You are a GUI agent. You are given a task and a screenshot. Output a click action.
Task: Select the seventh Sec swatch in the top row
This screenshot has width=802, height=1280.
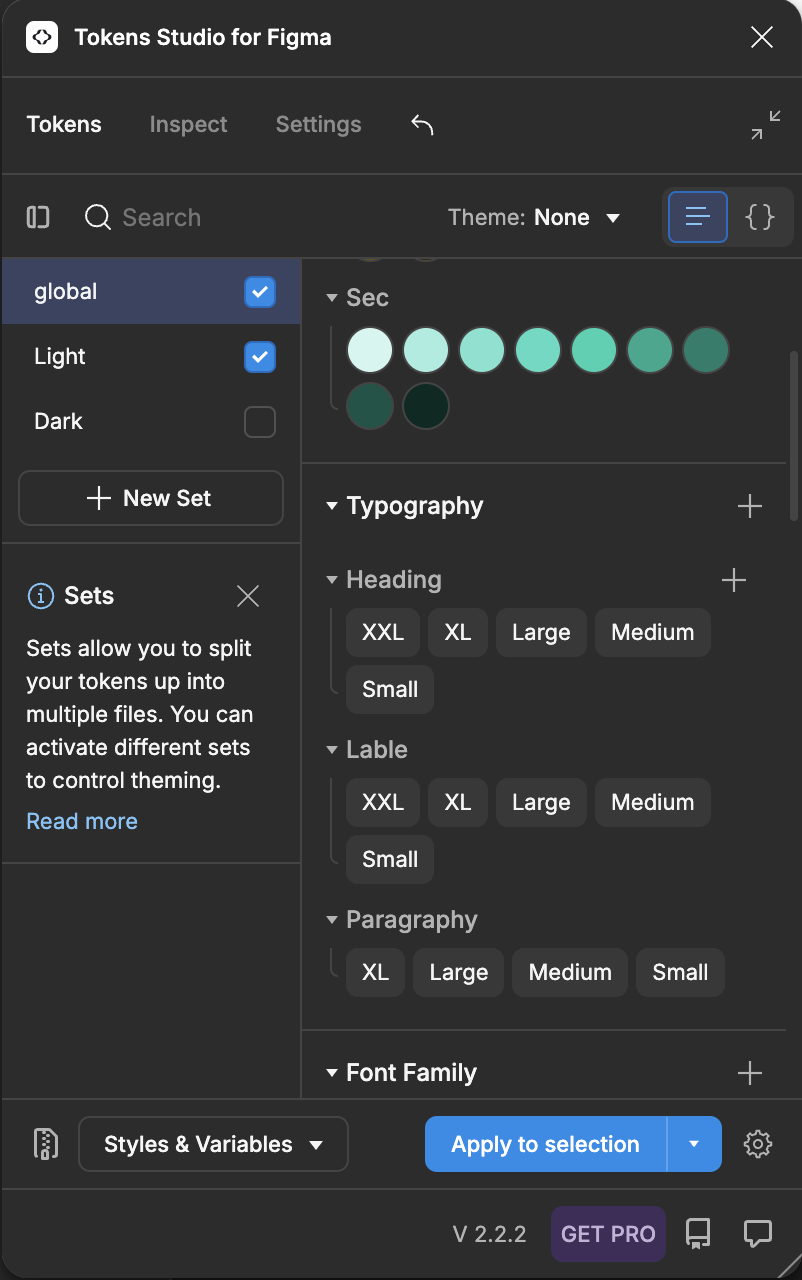(706, 351)
